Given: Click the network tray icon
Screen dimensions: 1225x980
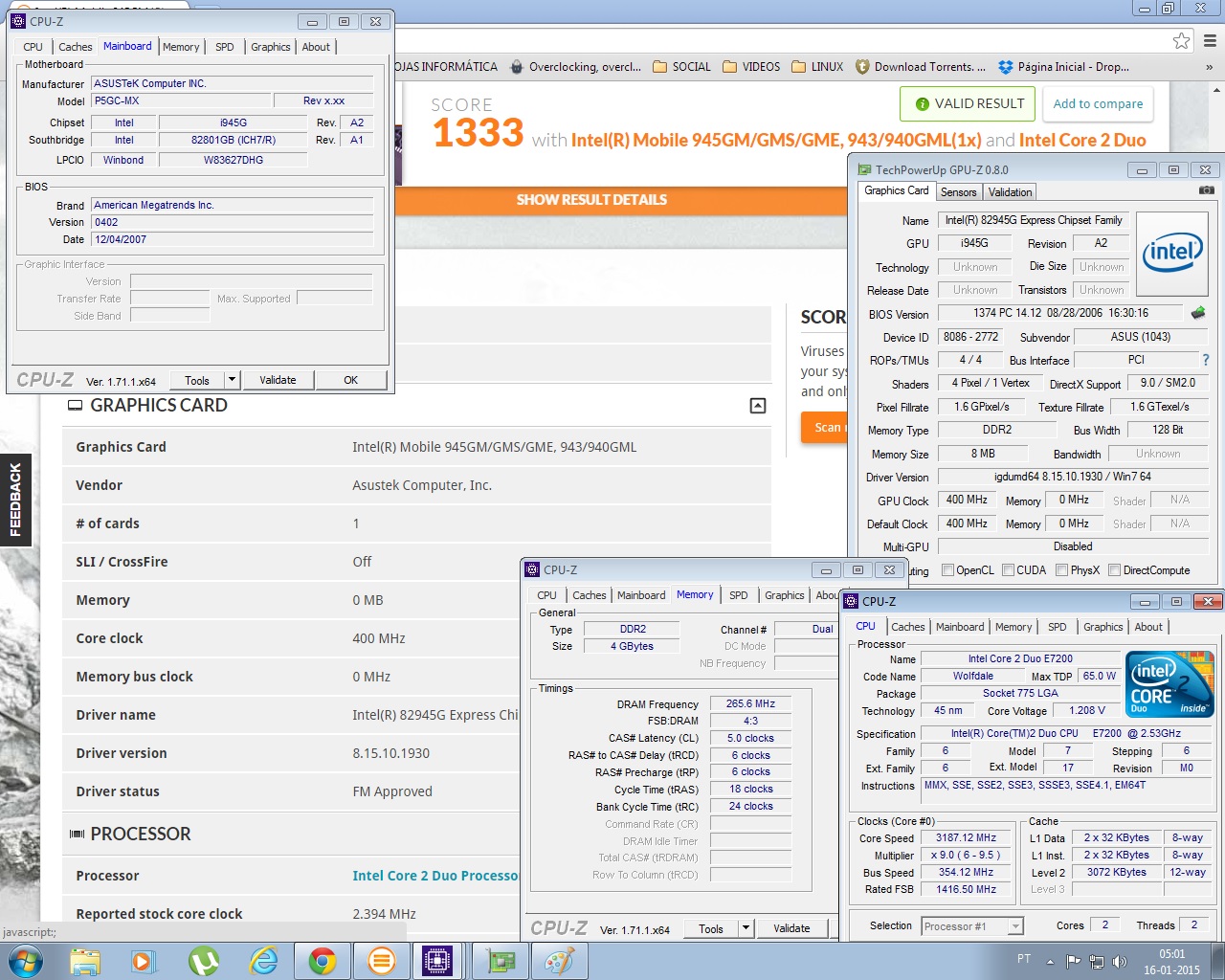Looking at the screenshot, I should (x=1097, y=962).
